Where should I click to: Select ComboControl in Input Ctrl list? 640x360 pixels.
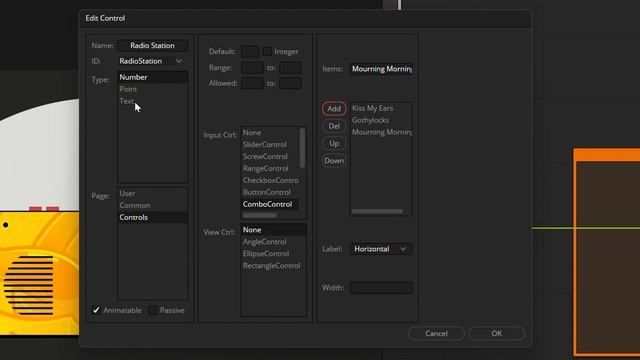point(270,204)
